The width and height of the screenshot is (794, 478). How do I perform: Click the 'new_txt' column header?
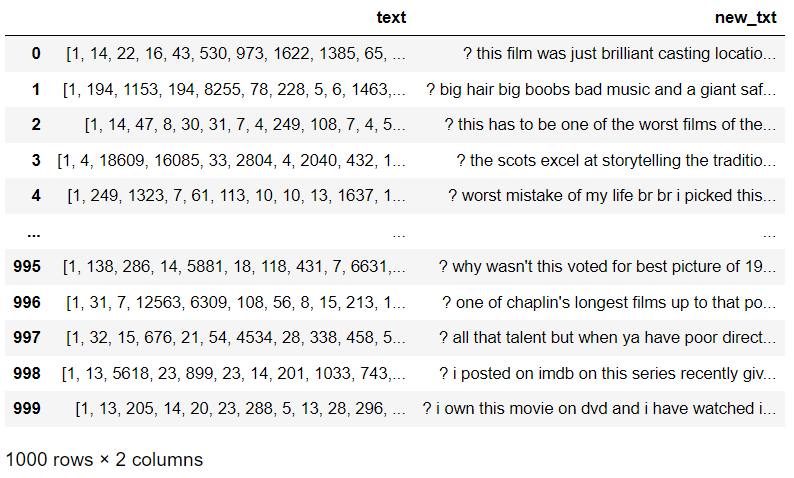(745, 18)
